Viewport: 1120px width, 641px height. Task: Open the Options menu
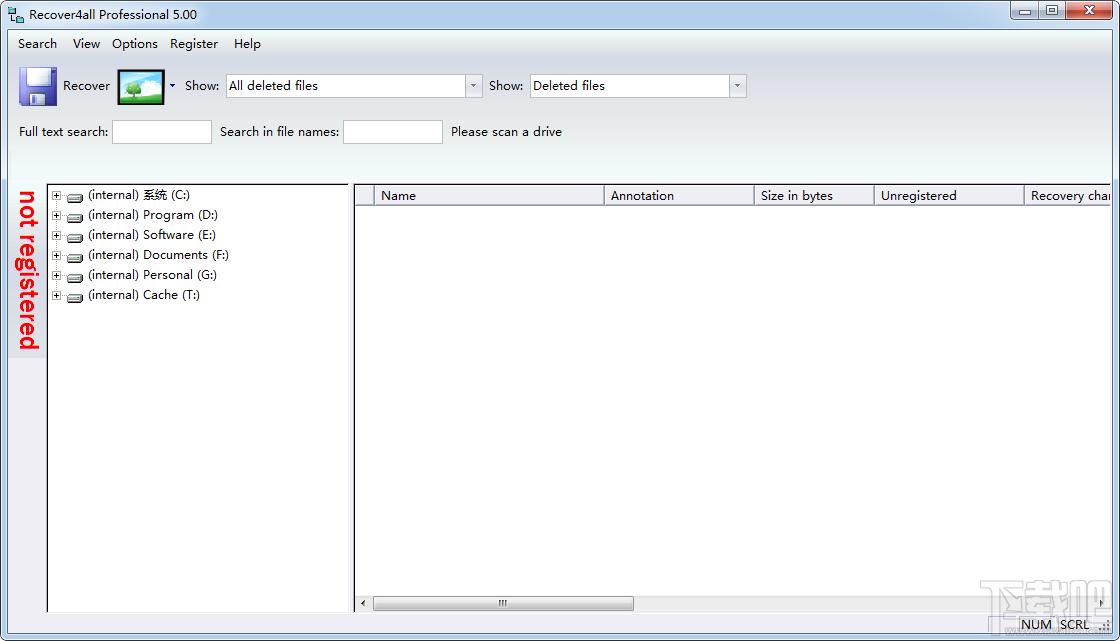point(135,44)
